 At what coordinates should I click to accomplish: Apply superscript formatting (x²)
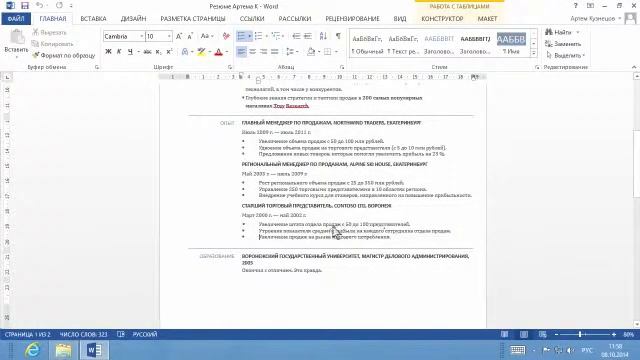[x=169, y=52]
